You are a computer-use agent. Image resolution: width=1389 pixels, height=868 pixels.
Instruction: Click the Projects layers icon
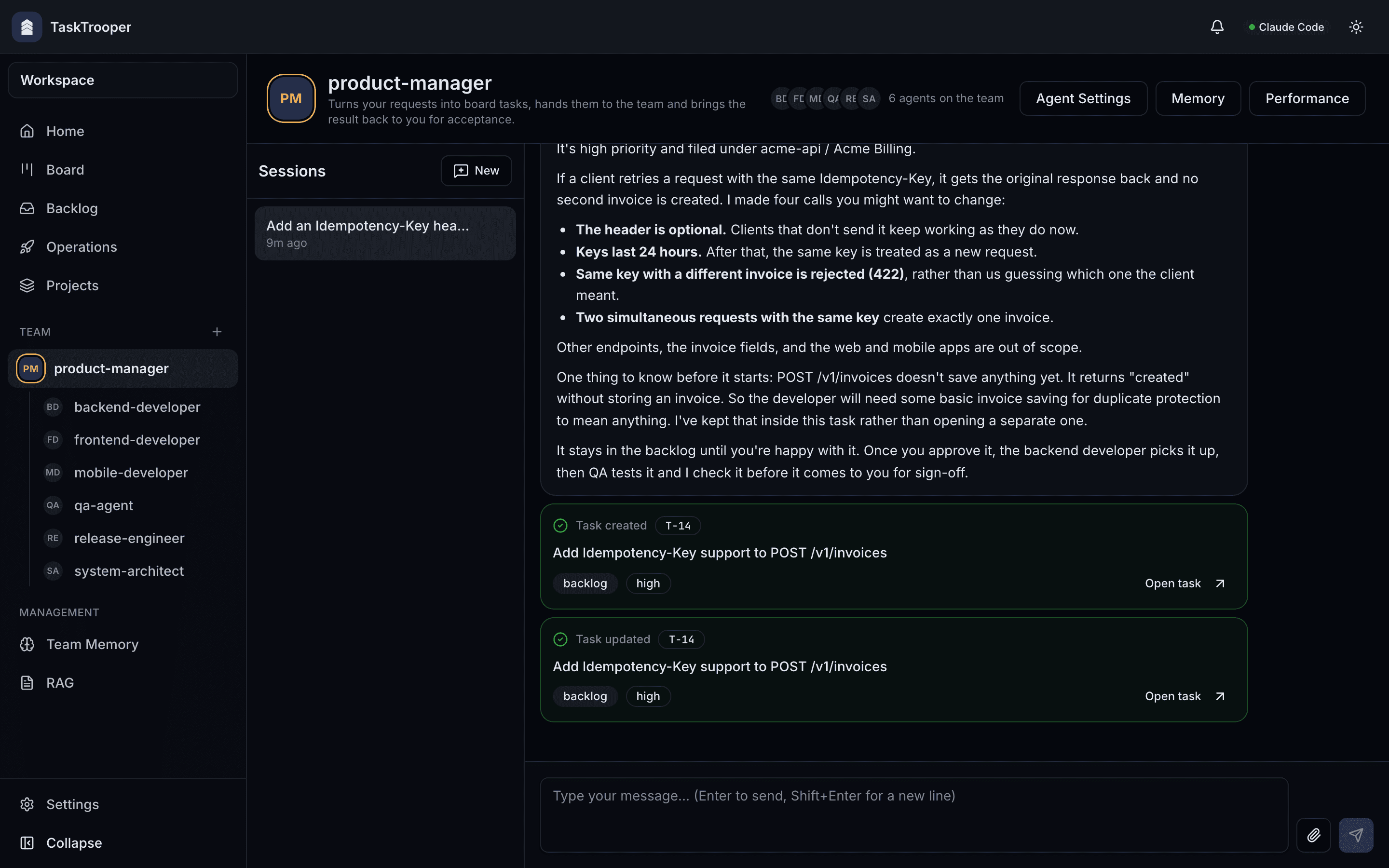click(x=27, y=285)
